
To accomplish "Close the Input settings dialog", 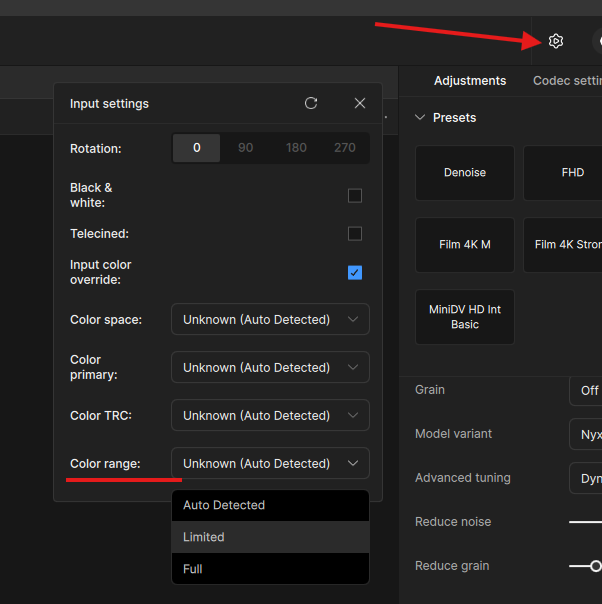I will pos(360,103).
